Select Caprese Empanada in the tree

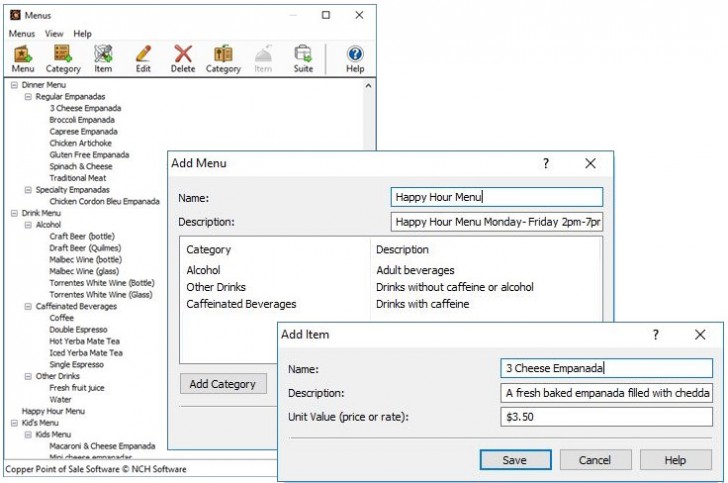click(x=83, y=132)
